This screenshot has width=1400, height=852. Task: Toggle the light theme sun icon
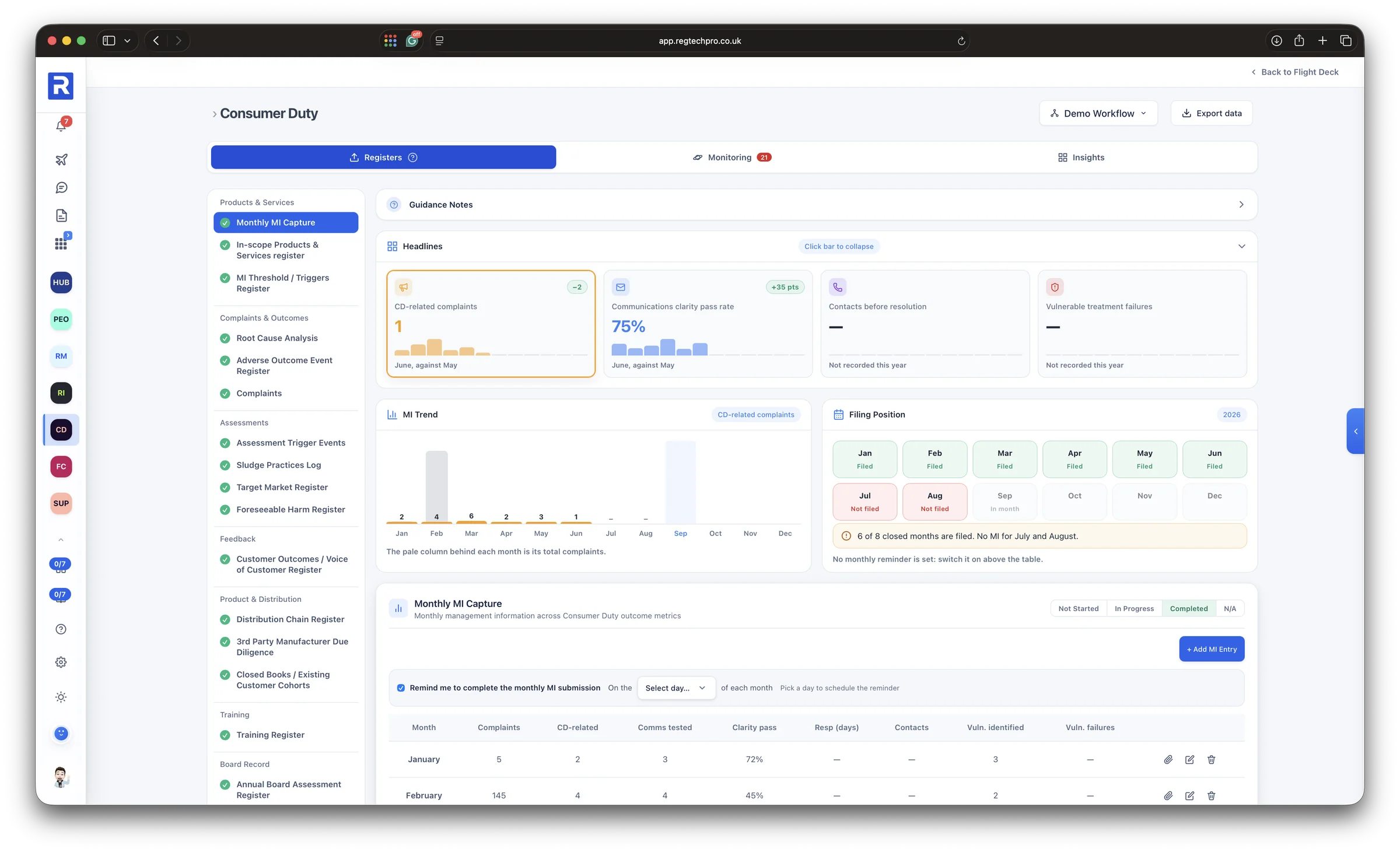61,697
